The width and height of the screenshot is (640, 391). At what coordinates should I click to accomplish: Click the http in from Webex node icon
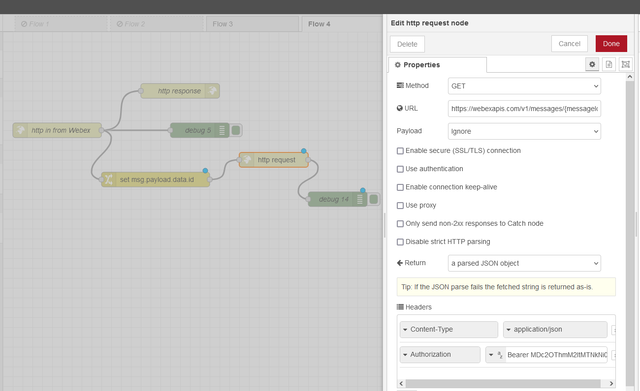[20, 130]
